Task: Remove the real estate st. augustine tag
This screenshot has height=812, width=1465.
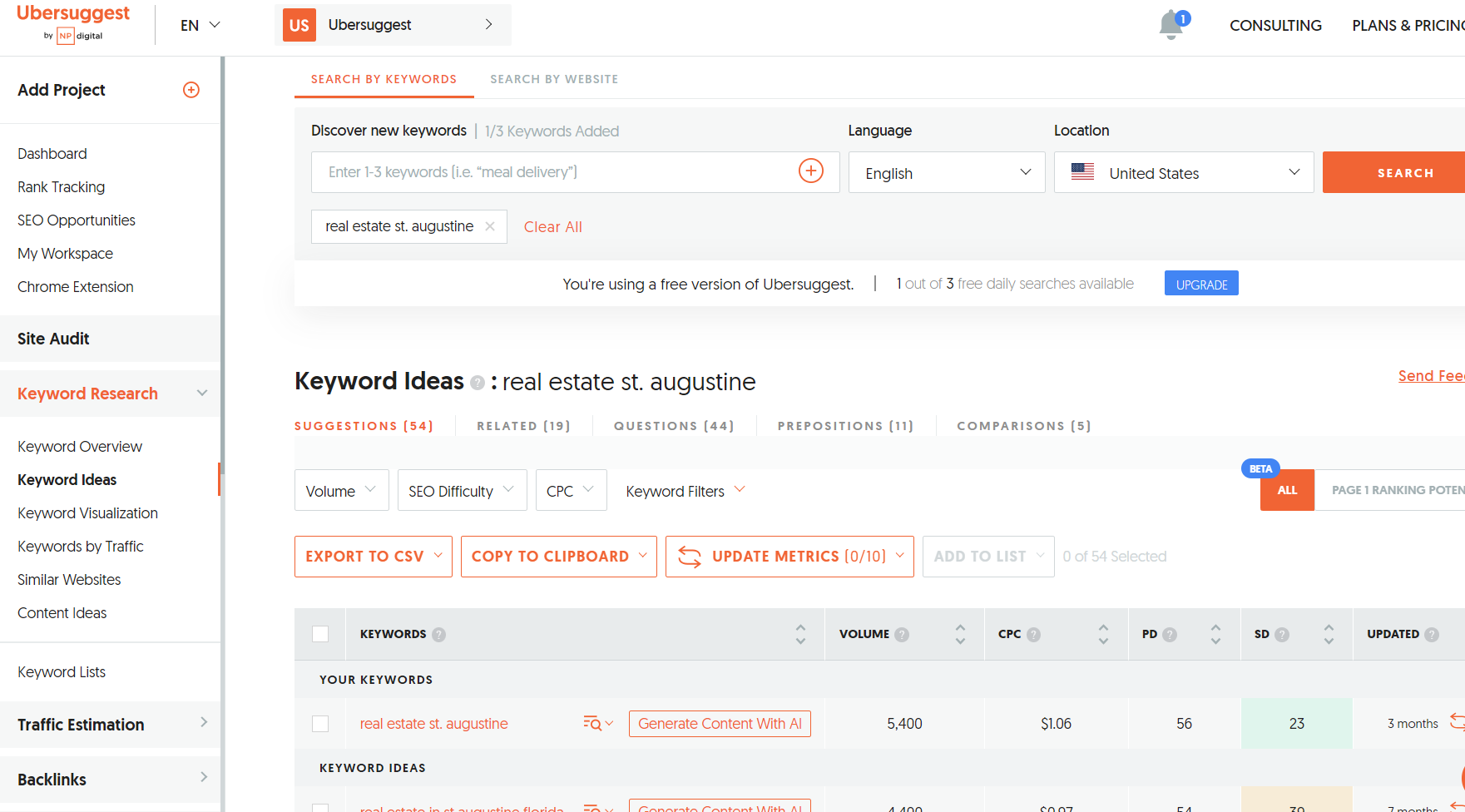Action: click(490, 226)
